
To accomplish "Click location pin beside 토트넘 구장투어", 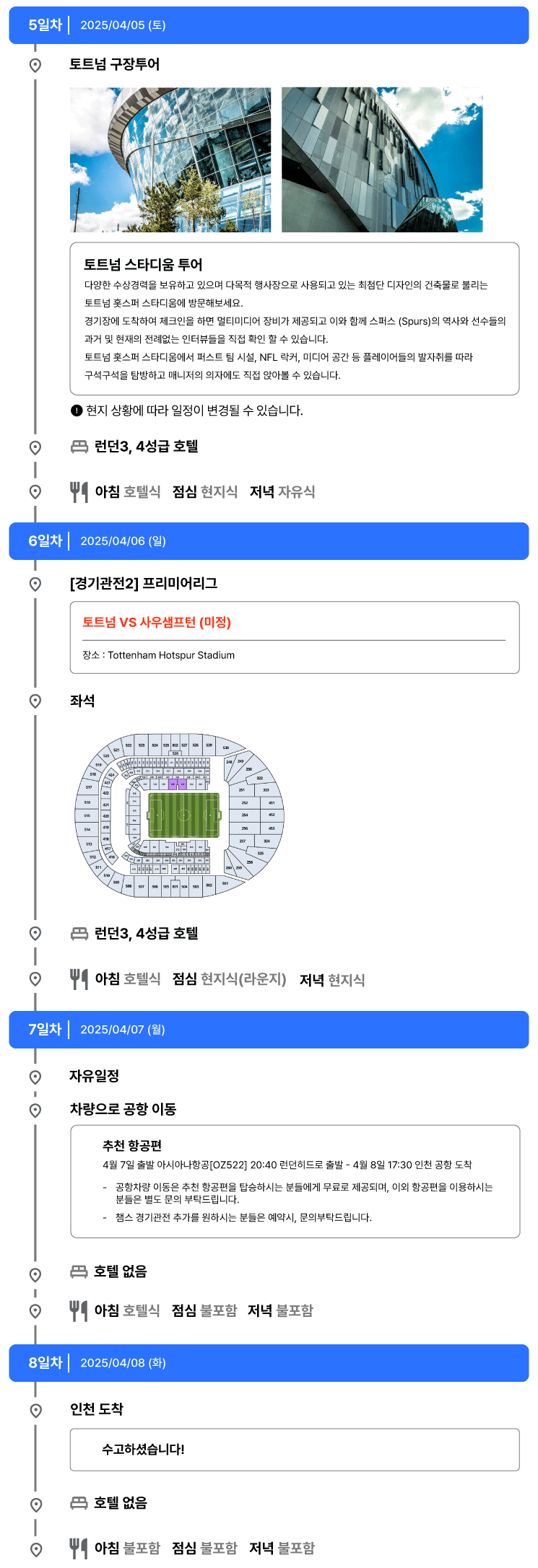I will (x=35, y=66).
